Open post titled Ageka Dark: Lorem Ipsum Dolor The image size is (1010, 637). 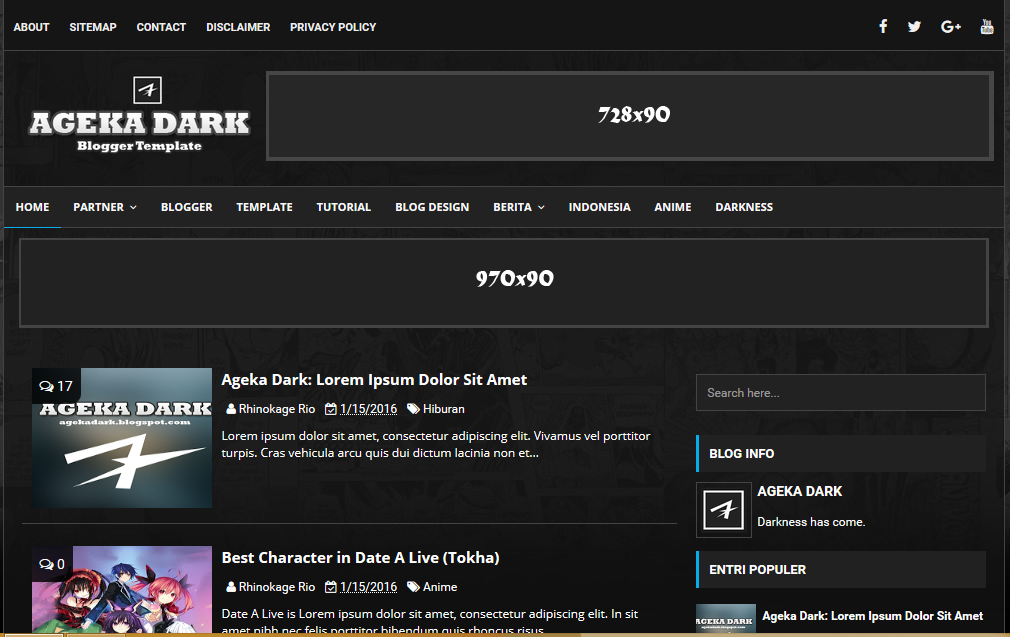(x=374, y=379)
